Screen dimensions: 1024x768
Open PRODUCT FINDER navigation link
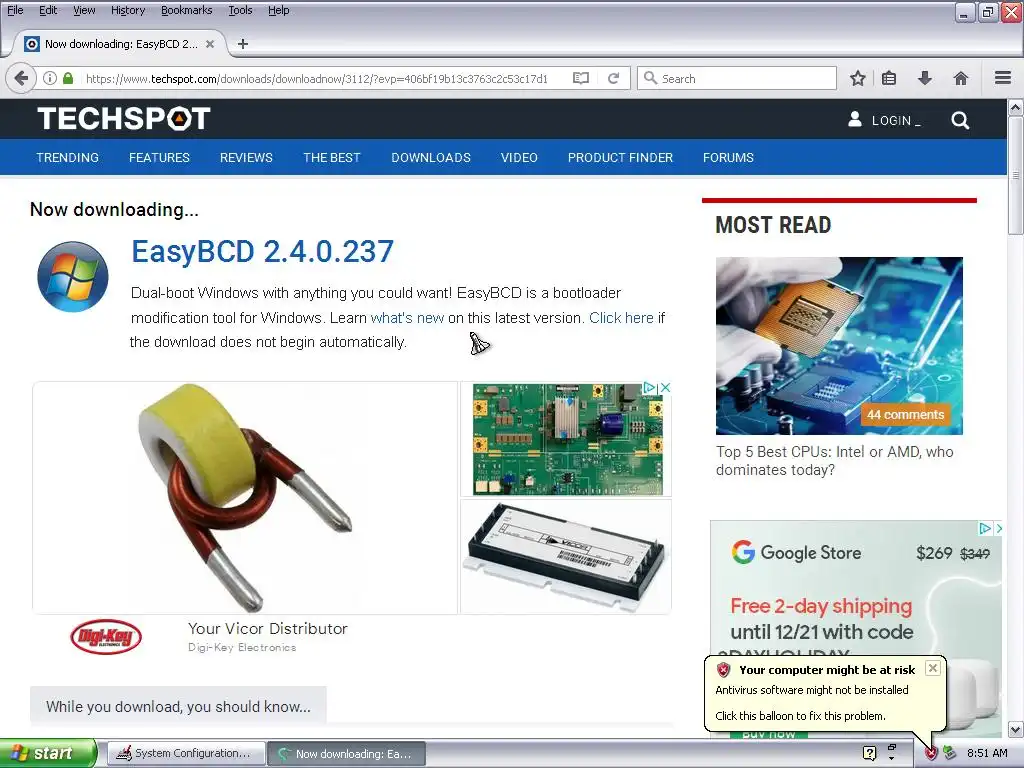(x=620, y=157)
